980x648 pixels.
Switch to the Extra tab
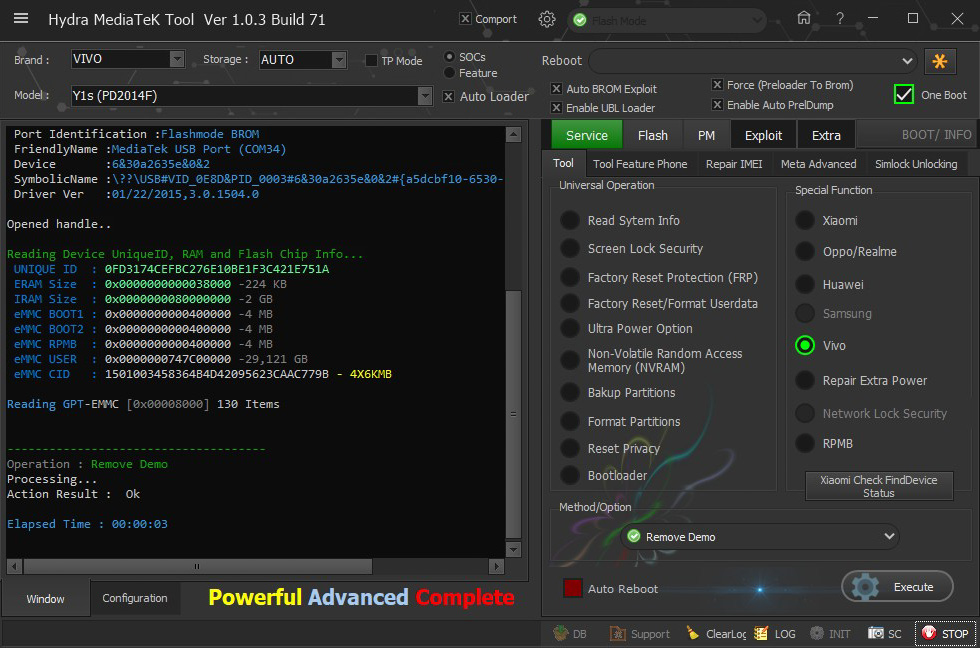pos(826,135)
